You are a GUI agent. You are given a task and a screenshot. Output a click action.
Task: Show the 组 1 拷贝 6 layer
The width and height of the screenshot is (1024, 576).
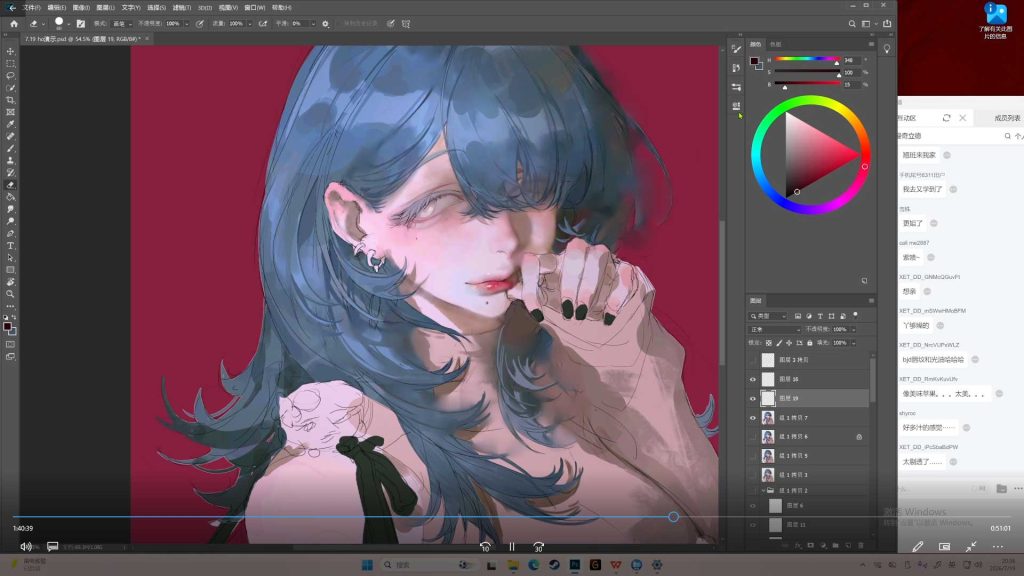click(x=752, y=437)
